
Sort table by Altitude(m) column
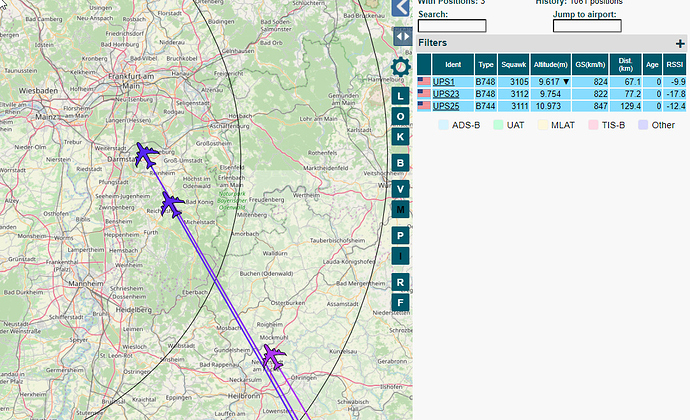point(551,65)
